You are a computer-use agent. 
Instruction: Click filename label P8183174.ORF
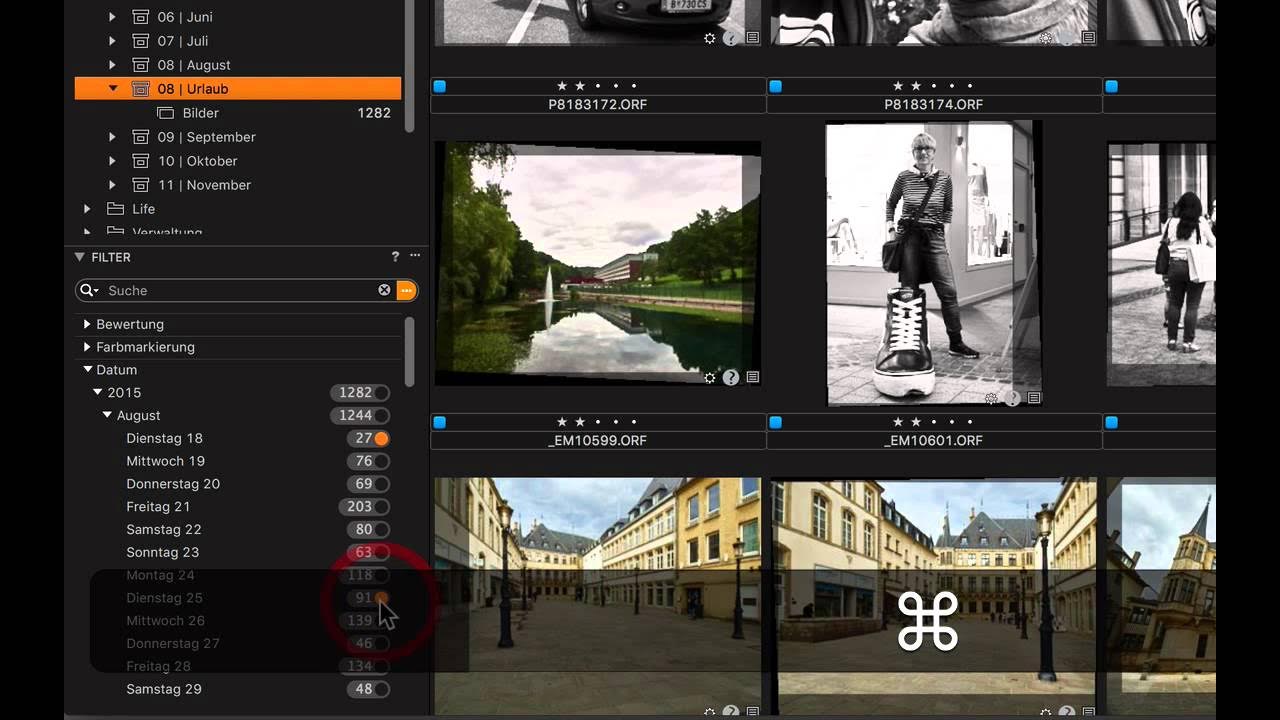coord(934,104)
